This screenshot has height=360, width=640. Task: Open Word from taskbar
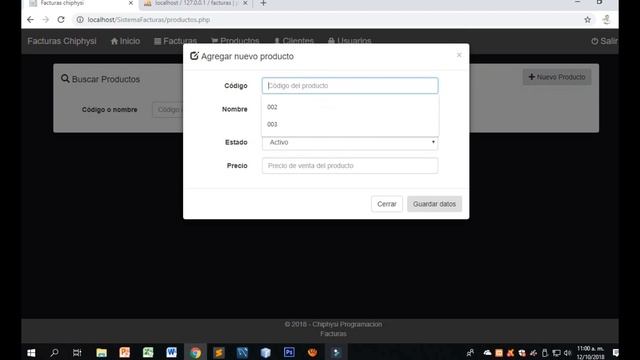171,353
